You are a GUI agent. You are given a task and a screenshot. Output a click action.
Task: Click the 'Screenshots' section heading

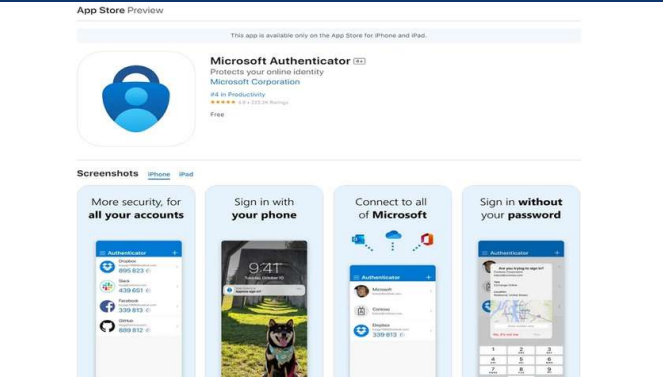click(x=107, y=173)
